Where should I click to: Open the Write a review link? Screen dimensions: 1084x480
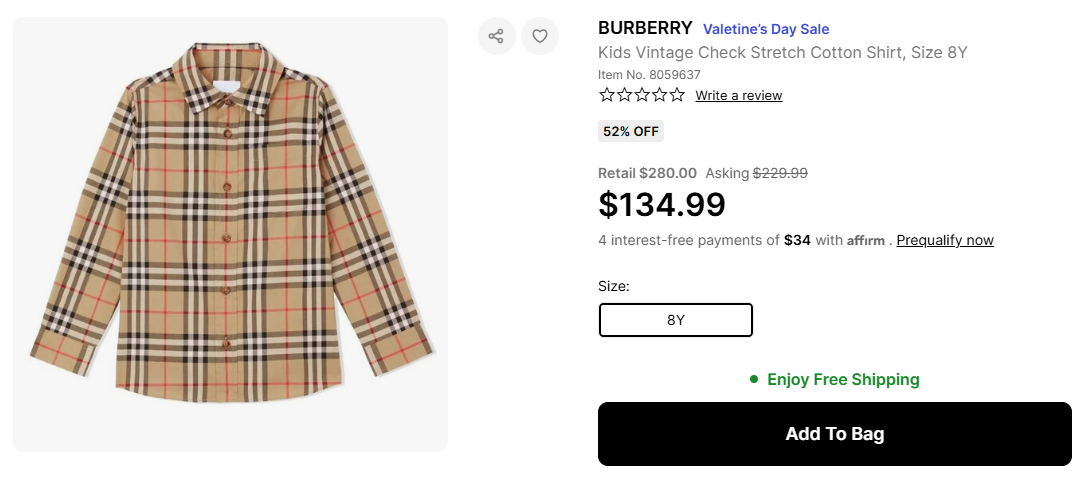click(x=739, y=96)
